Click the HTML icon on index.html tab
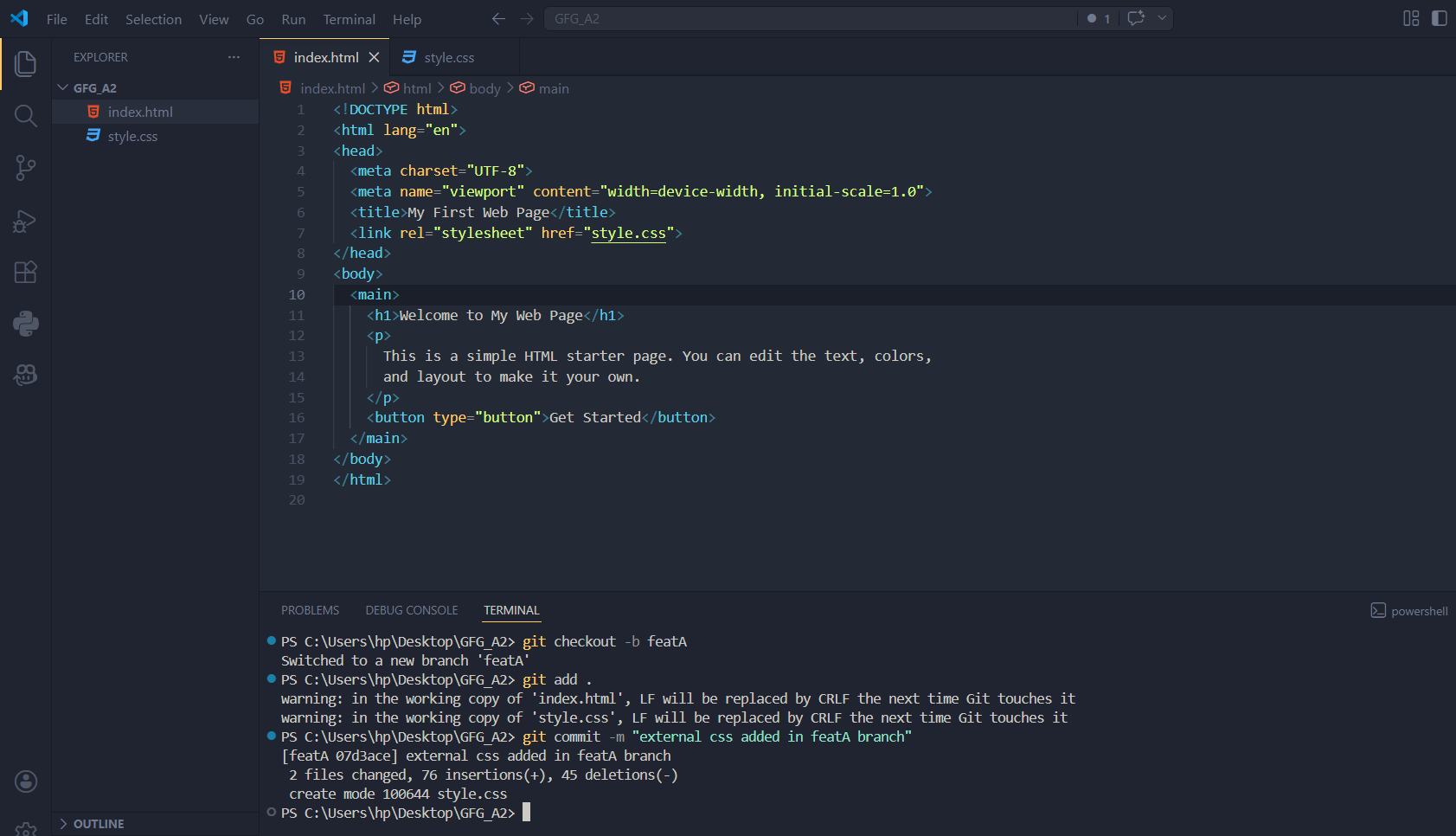The image size is (1456, 836). pyautogui.click(x=279, y=57)
